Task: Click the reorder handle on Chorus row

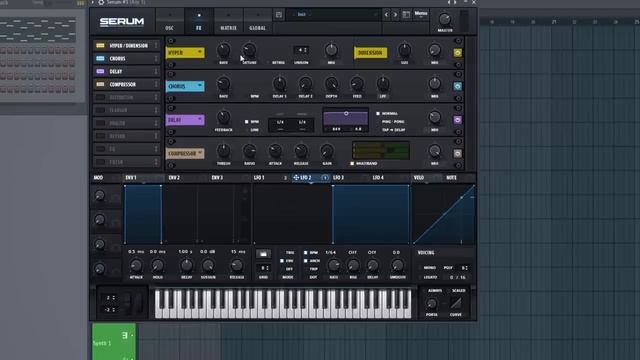Action: click(x=156, y=58)
